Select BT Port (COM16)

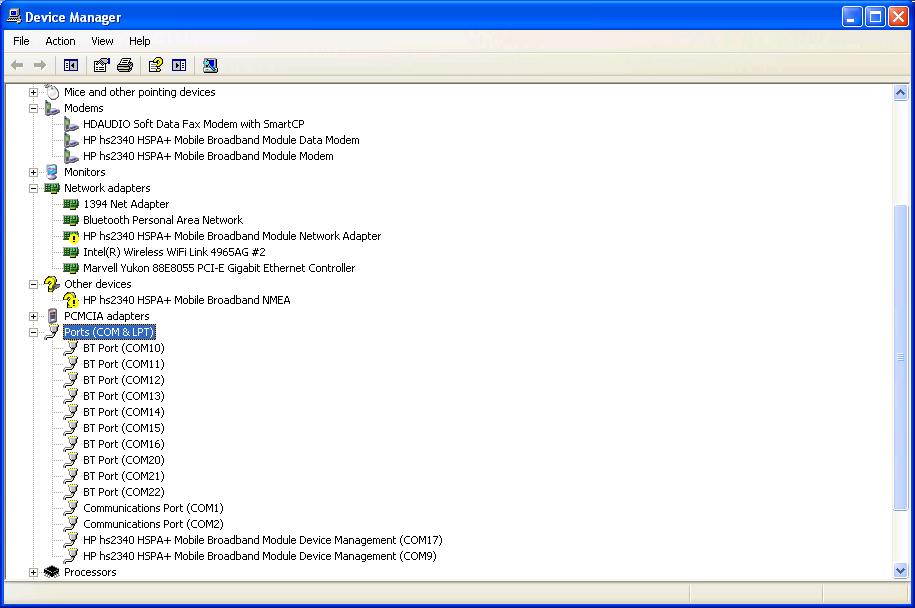coord(124,444)
